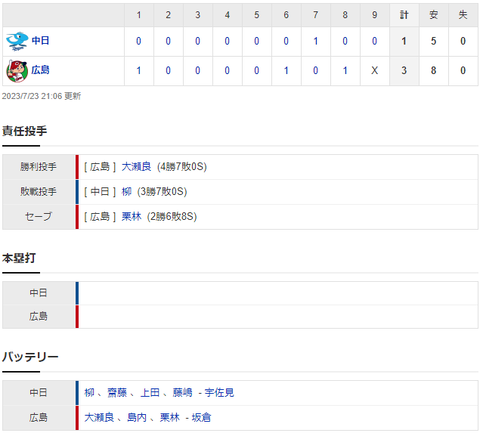Open save pitcher 栗林 profile link
This screenshot has width=480, height=433.
(131, 216)
